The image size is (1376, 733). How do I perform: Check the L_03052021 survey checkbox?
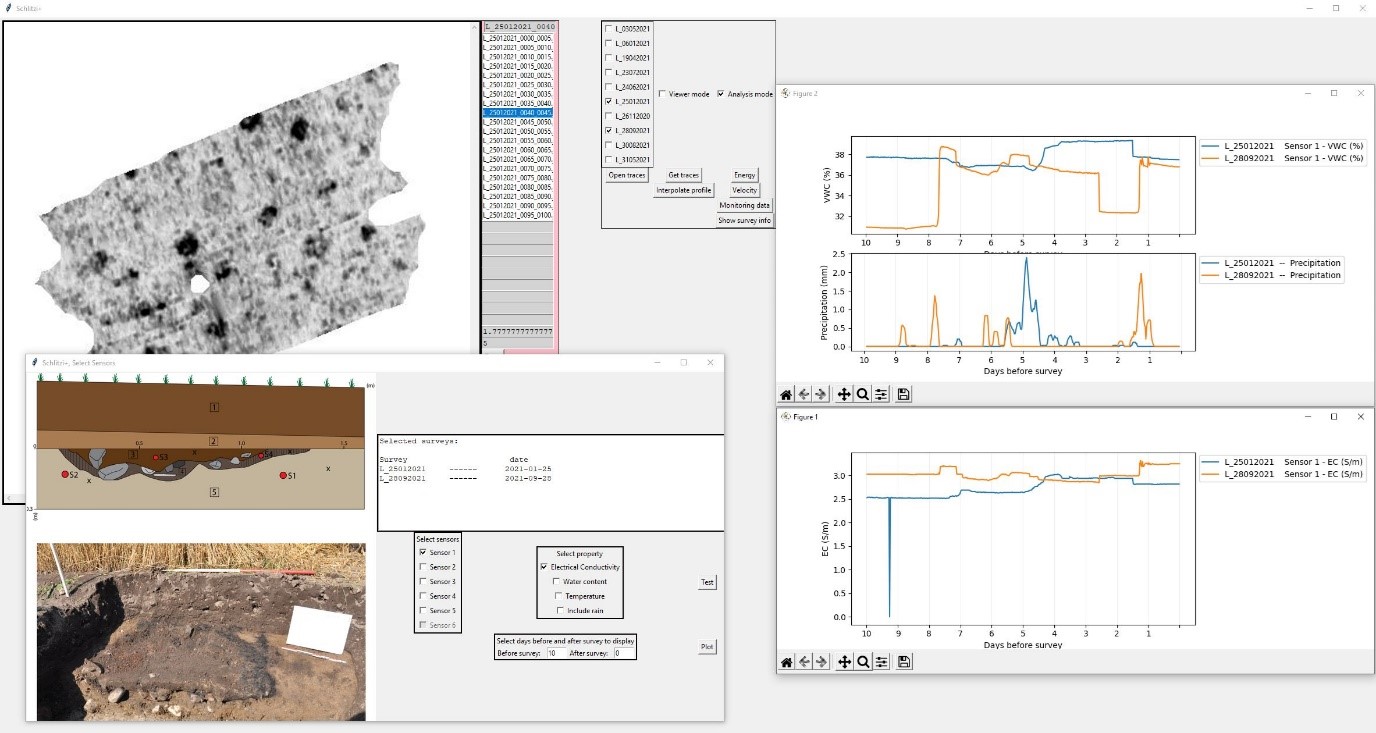click(x=609, y=29)
